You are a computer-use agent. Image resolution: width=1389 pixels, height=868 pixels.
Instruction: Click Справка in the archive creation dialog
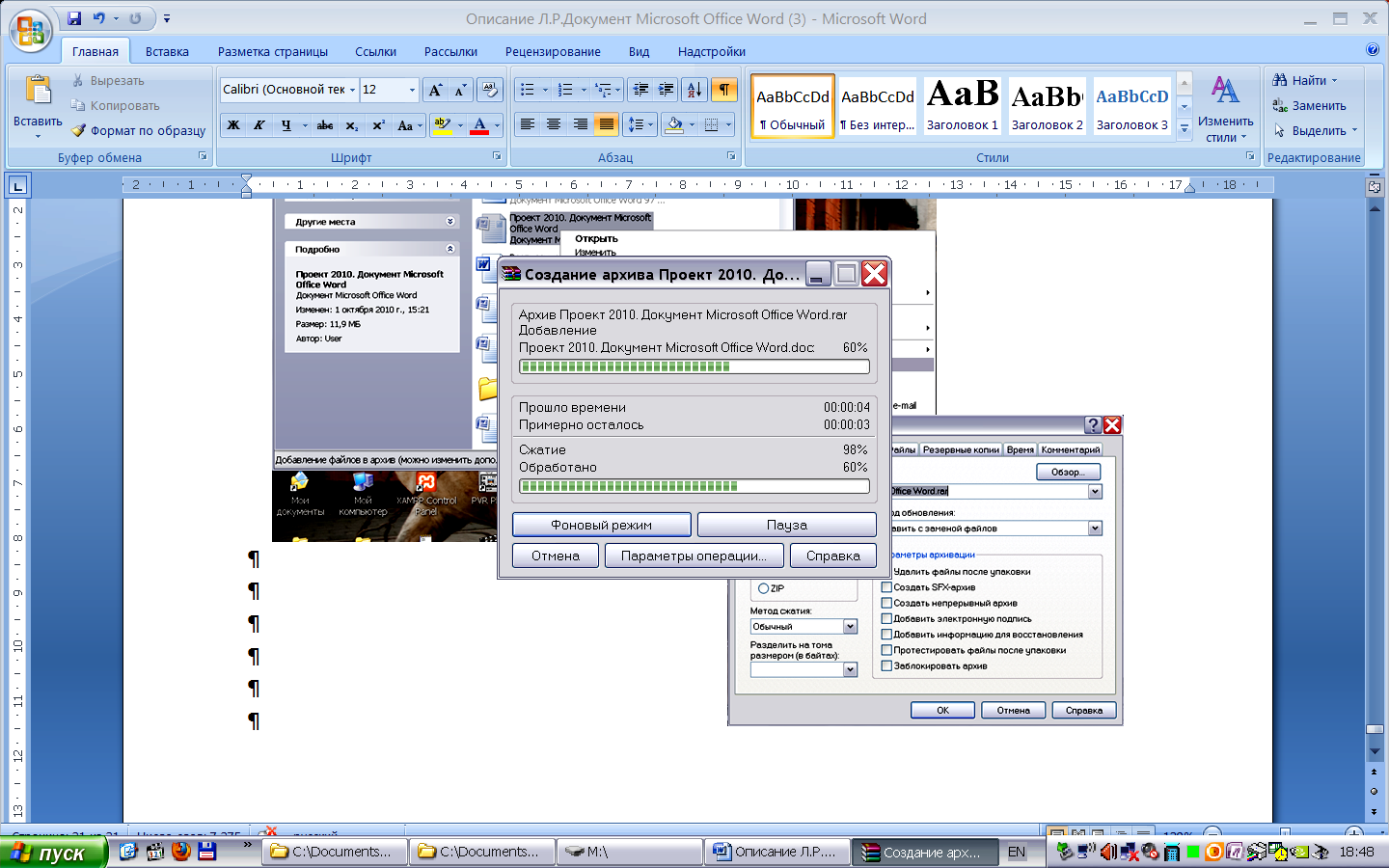(x=833, y=556)
